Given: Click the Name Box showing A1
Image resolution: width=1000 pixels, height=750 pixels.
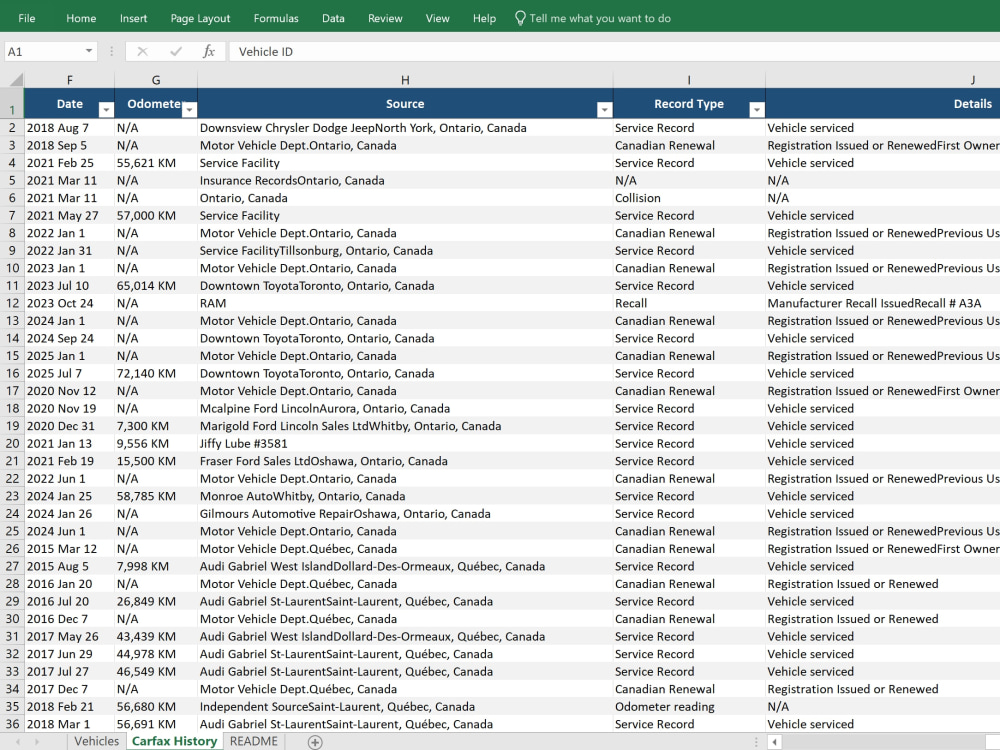Looking at the screenshot, I should (x=43, y=52).
